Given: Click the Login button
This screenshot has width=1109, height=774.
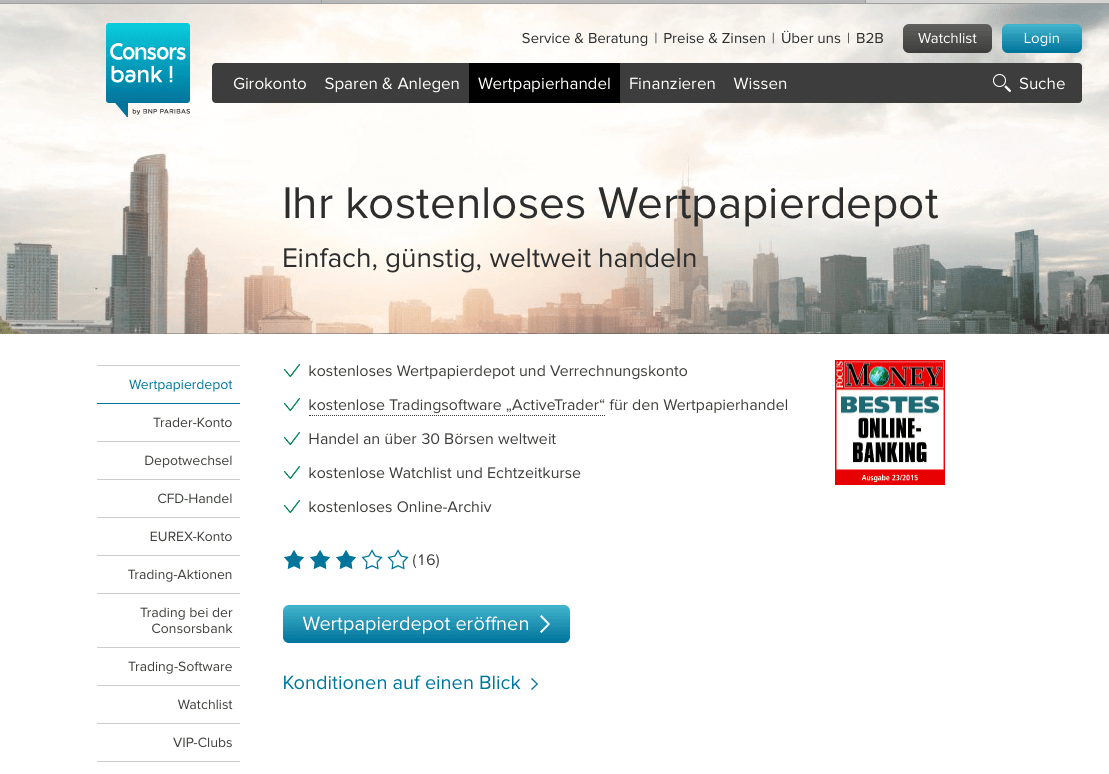Looking at the screenshot, I should [1041, 38].
